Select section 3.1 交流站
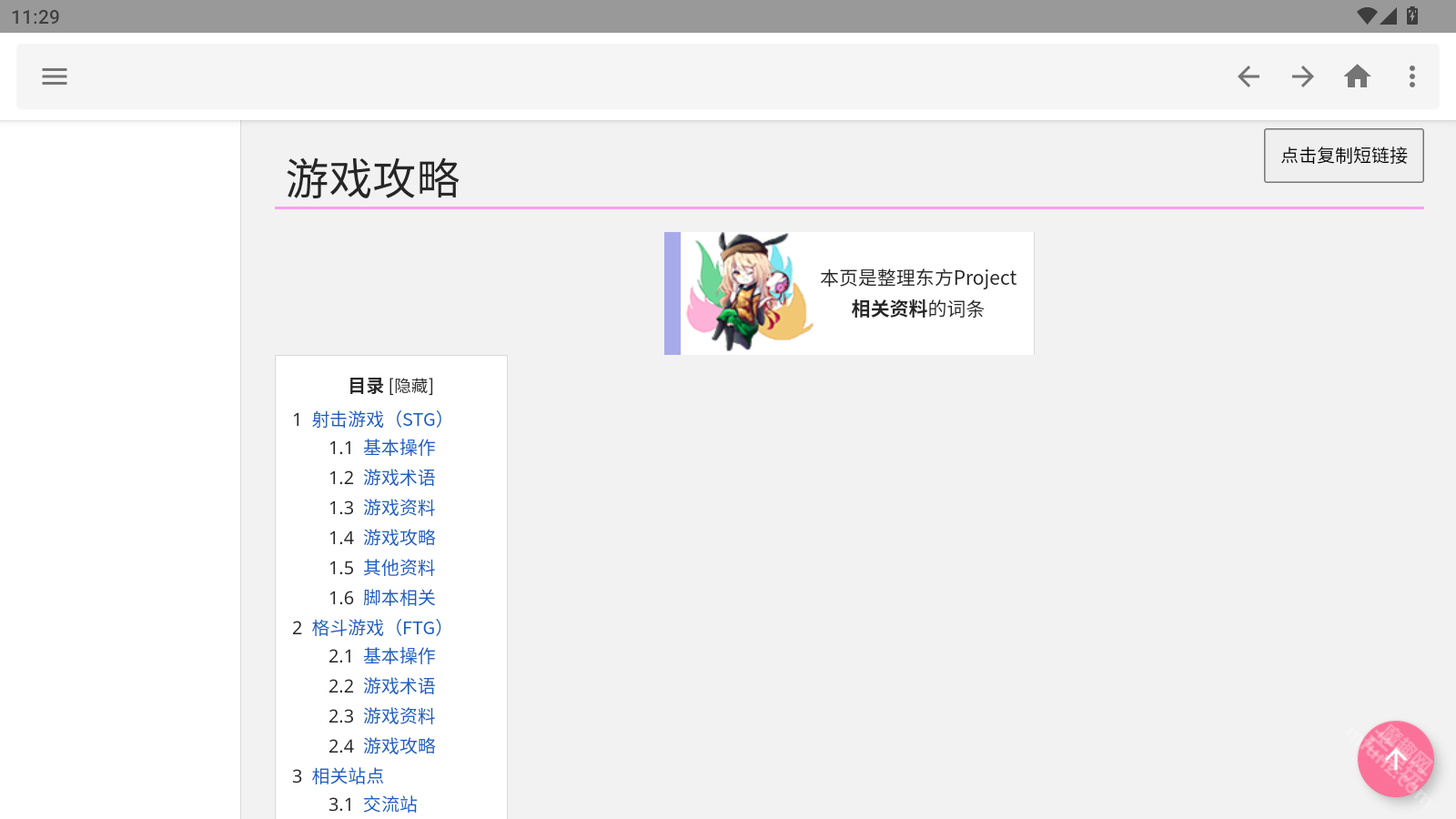1456x819 pixels. [x=389, y=804]
